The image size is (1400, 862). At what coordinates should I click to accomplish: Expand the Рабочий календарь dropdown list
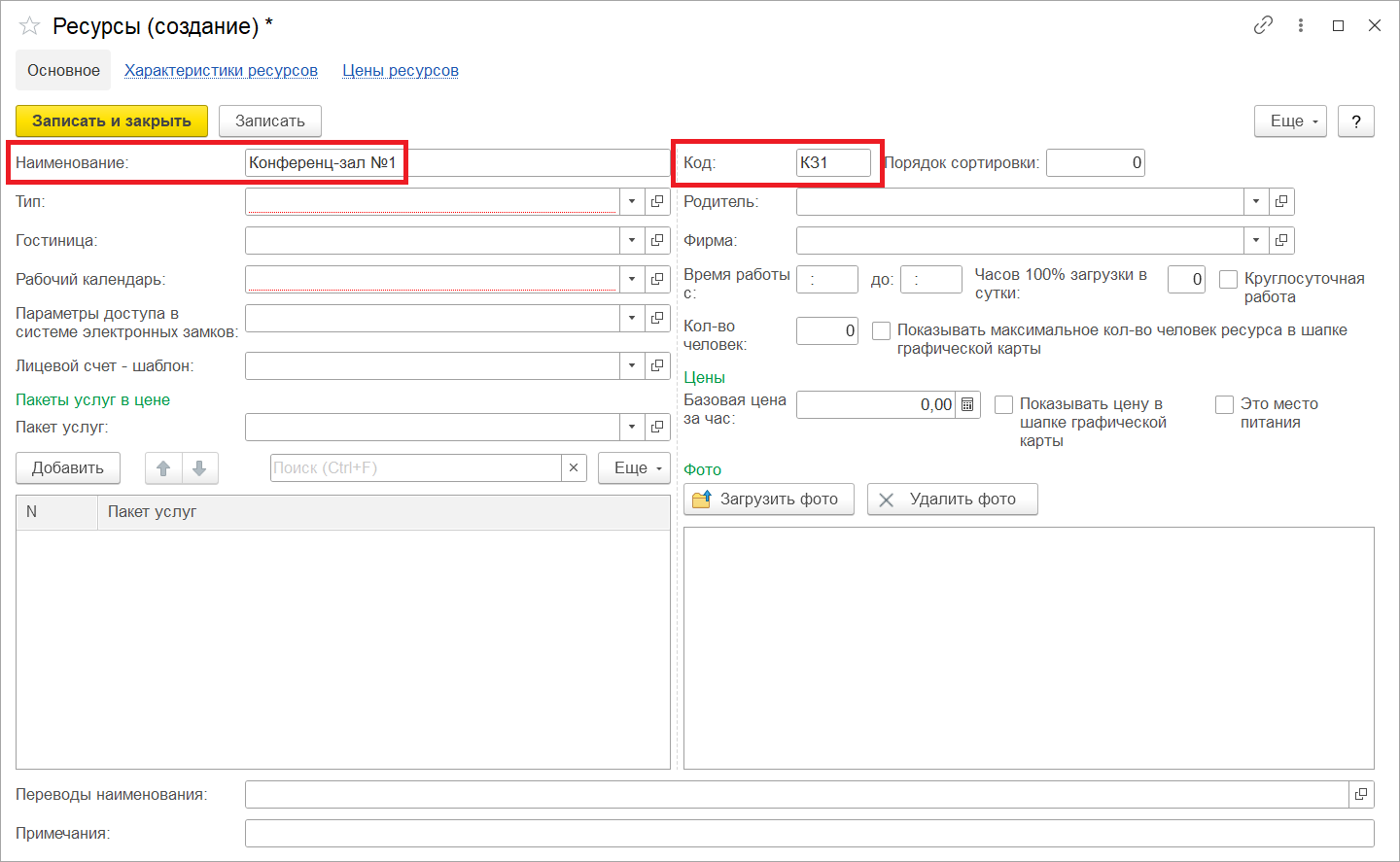point(632,279)
